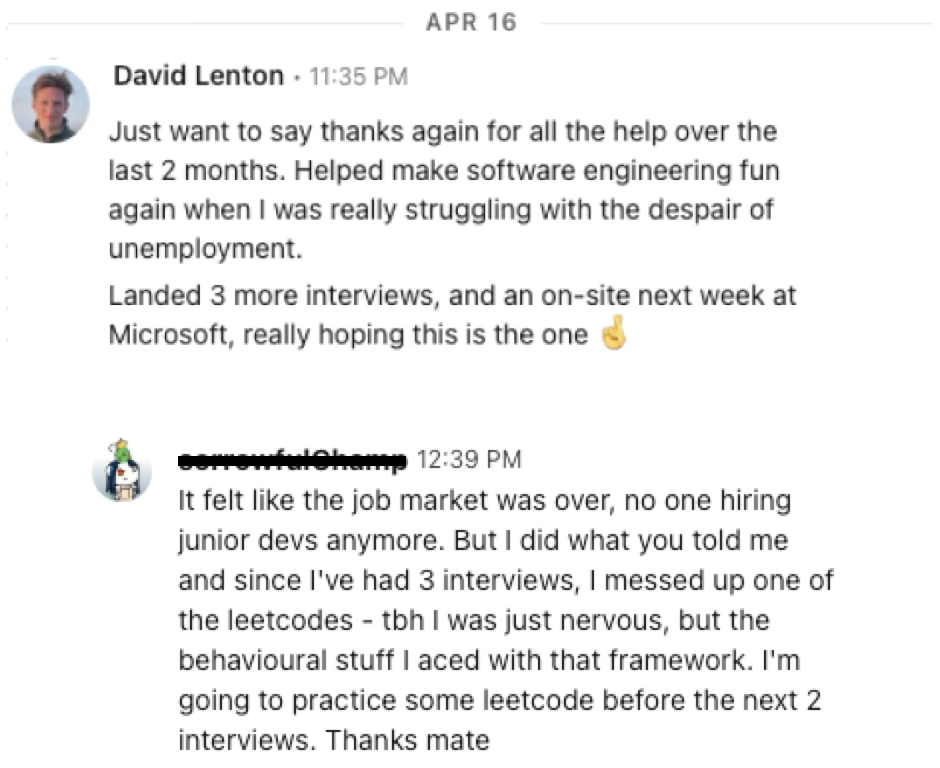This screenshot has width=940, height=768.
Task: Click the 11:35 PM message timestamp
Action: (x=359, y=78)
